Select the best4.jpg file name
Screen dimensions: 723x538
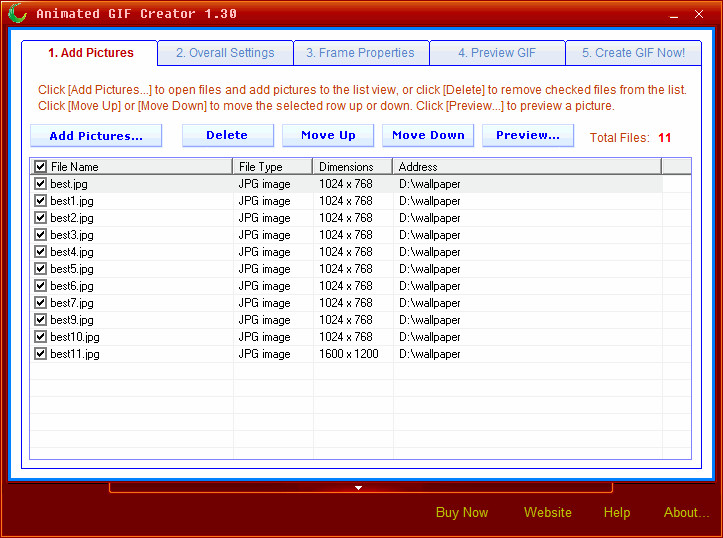[x=72, y=252]
